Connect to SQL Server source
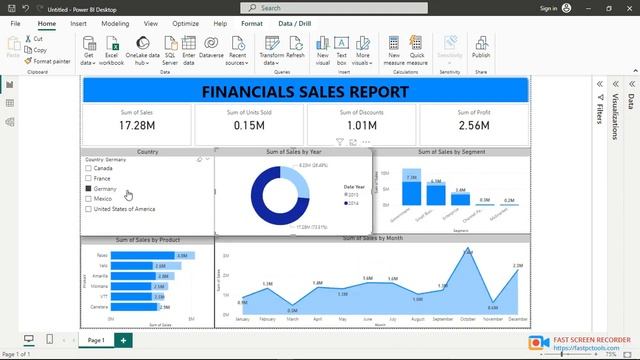 [170, 51]
